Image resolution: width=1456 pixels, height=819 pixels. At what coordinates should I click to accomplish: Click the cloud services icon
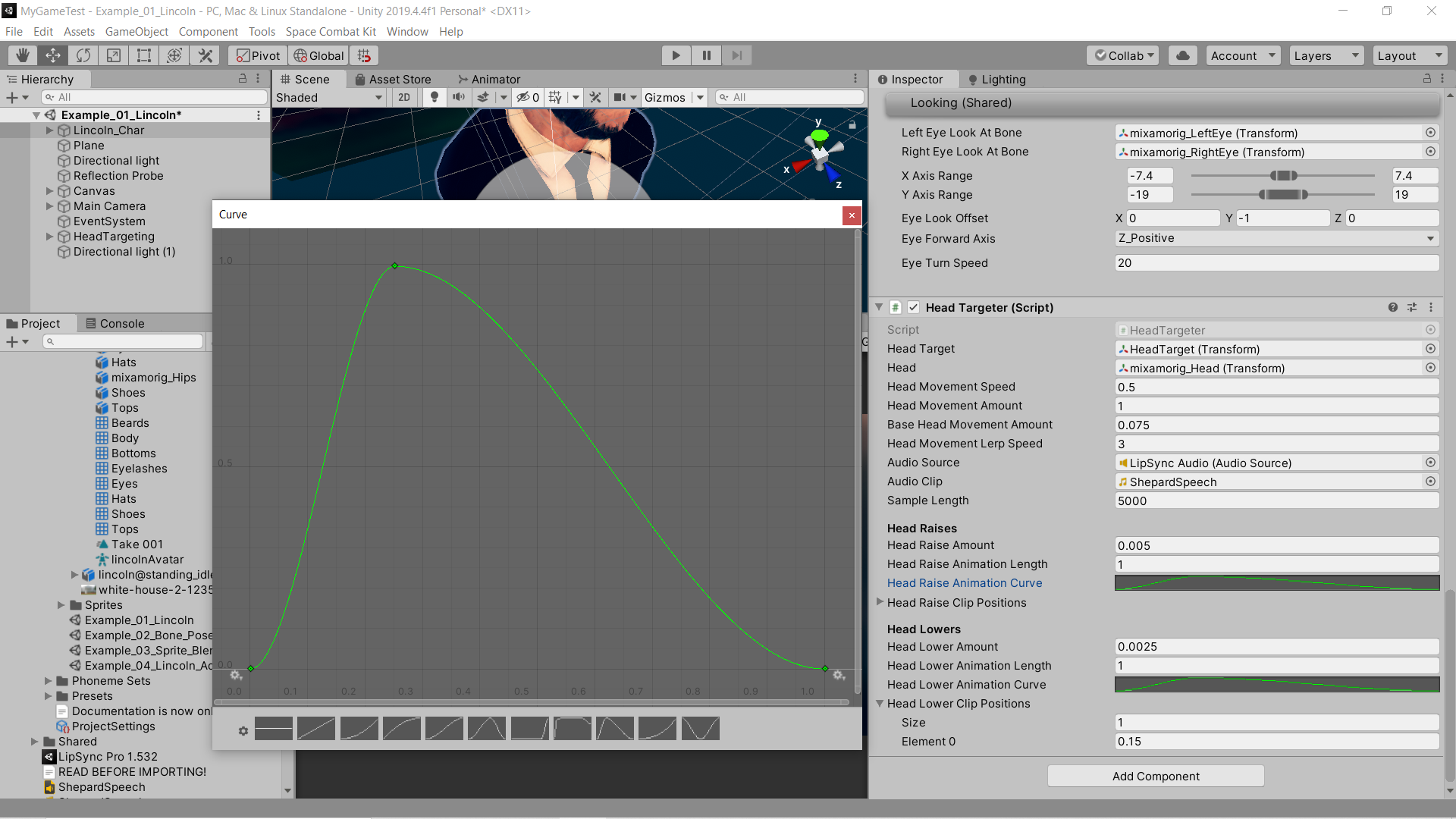click(x=1183, y=55)
